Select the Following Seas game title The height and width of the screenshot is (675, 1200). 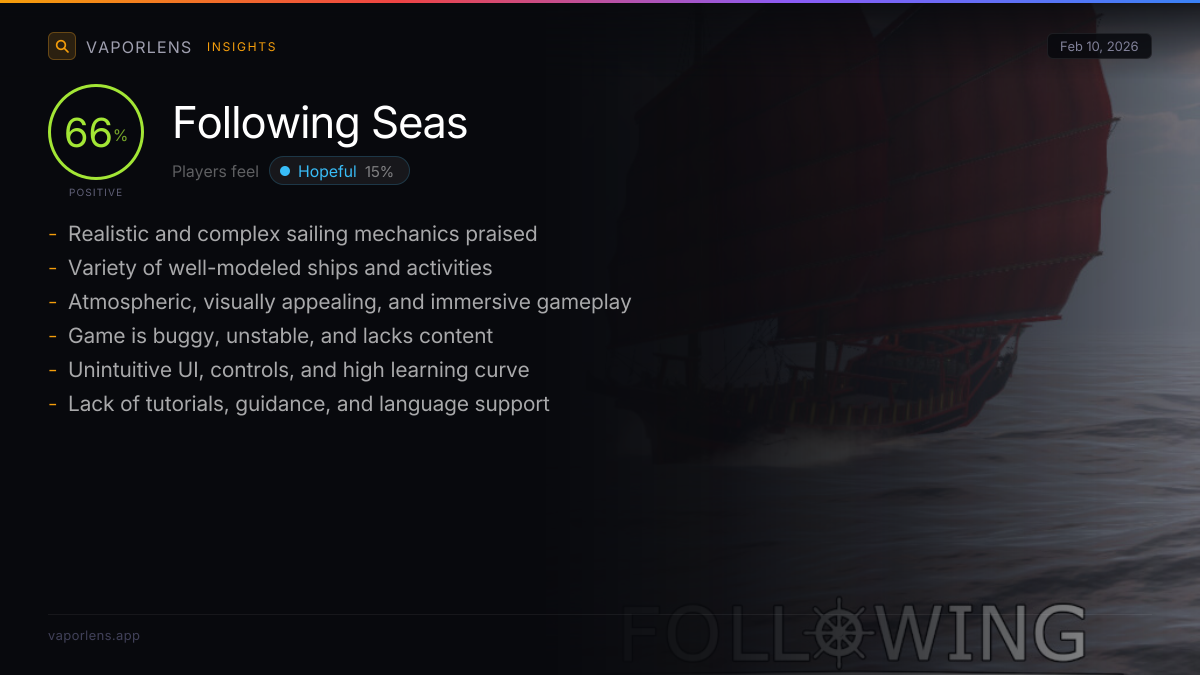320,123
